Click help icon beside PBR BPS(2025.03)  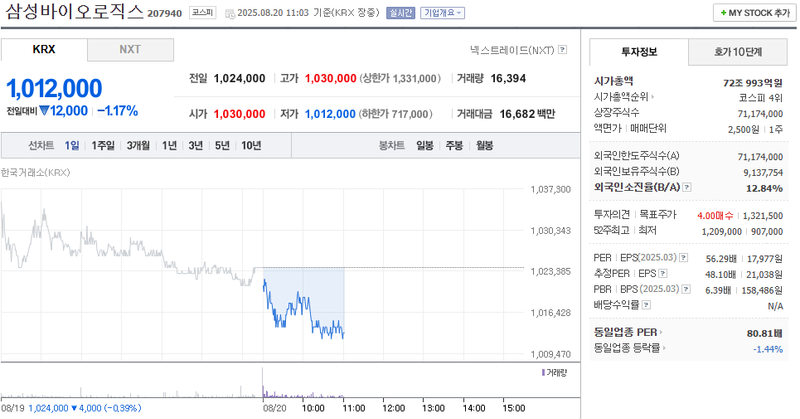686,289
